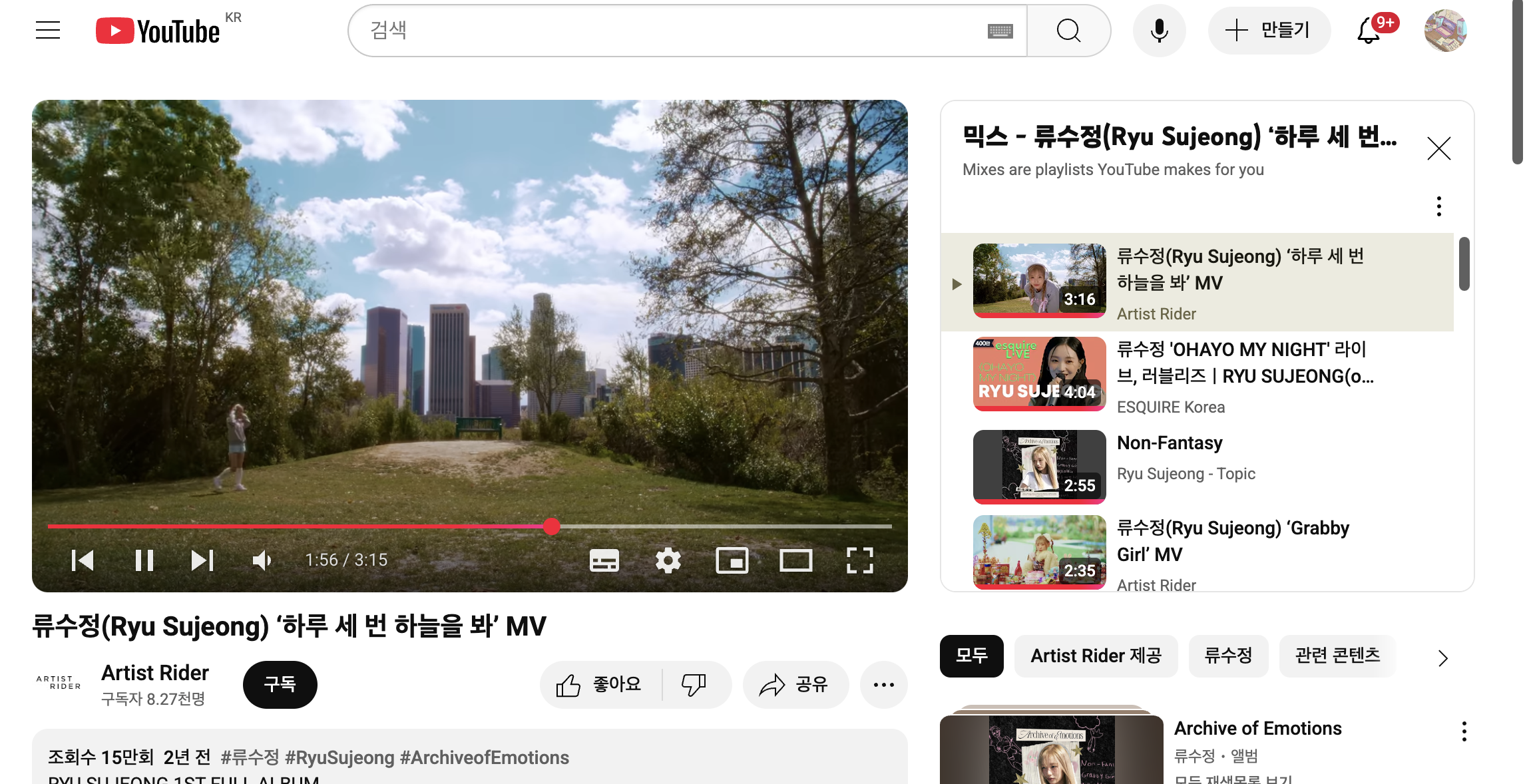The image size is (1527, 784).
Task: Toggle theater mode view
Action: pos(795,560)
